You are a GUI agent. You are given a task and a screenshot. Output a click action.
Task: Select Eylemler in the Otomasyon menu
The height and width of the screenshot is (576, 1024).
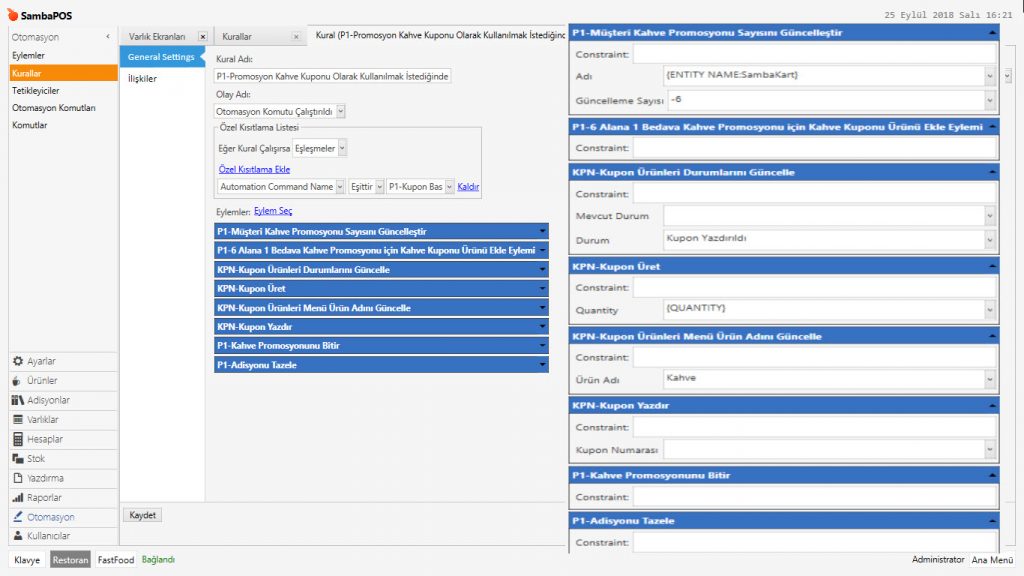pyautogui.click(x=29, y=55)
